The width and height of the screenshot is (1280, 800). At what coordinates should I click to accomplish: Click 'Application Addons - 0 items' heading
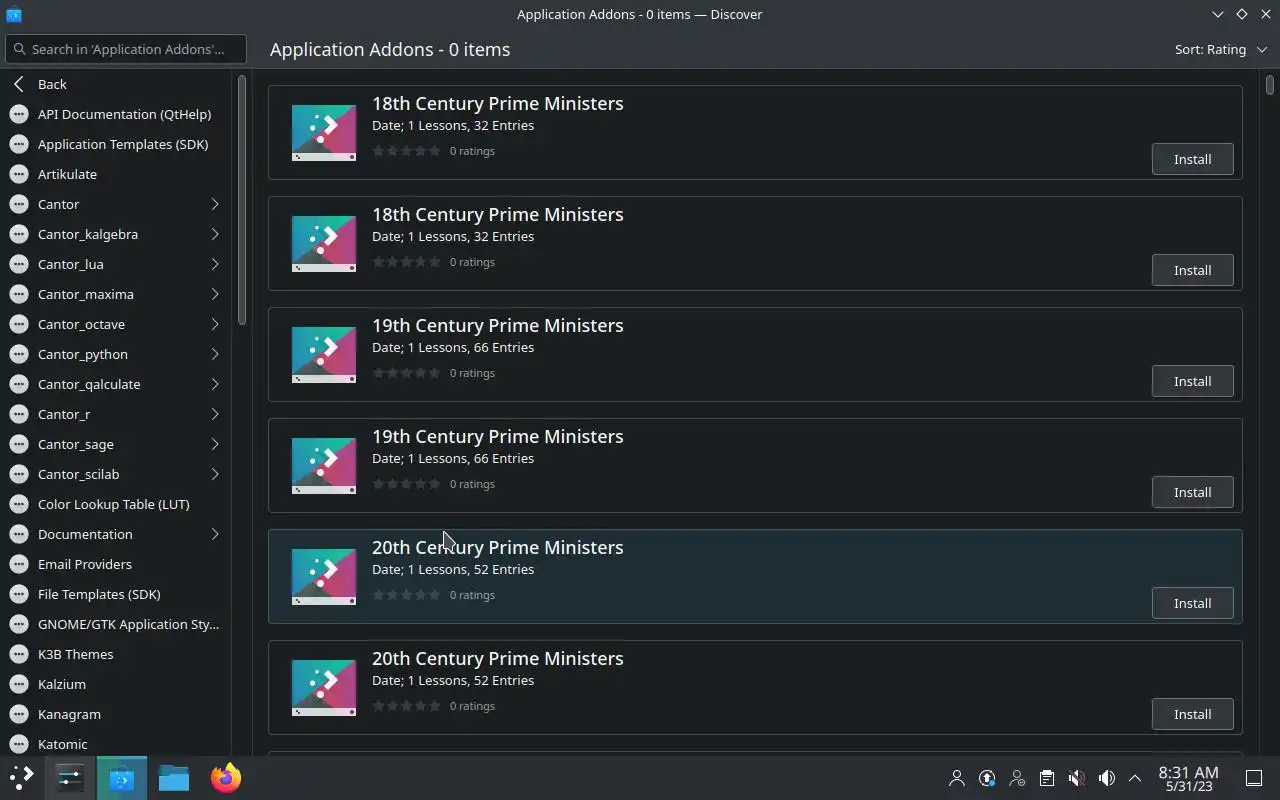tap(390, 49)
